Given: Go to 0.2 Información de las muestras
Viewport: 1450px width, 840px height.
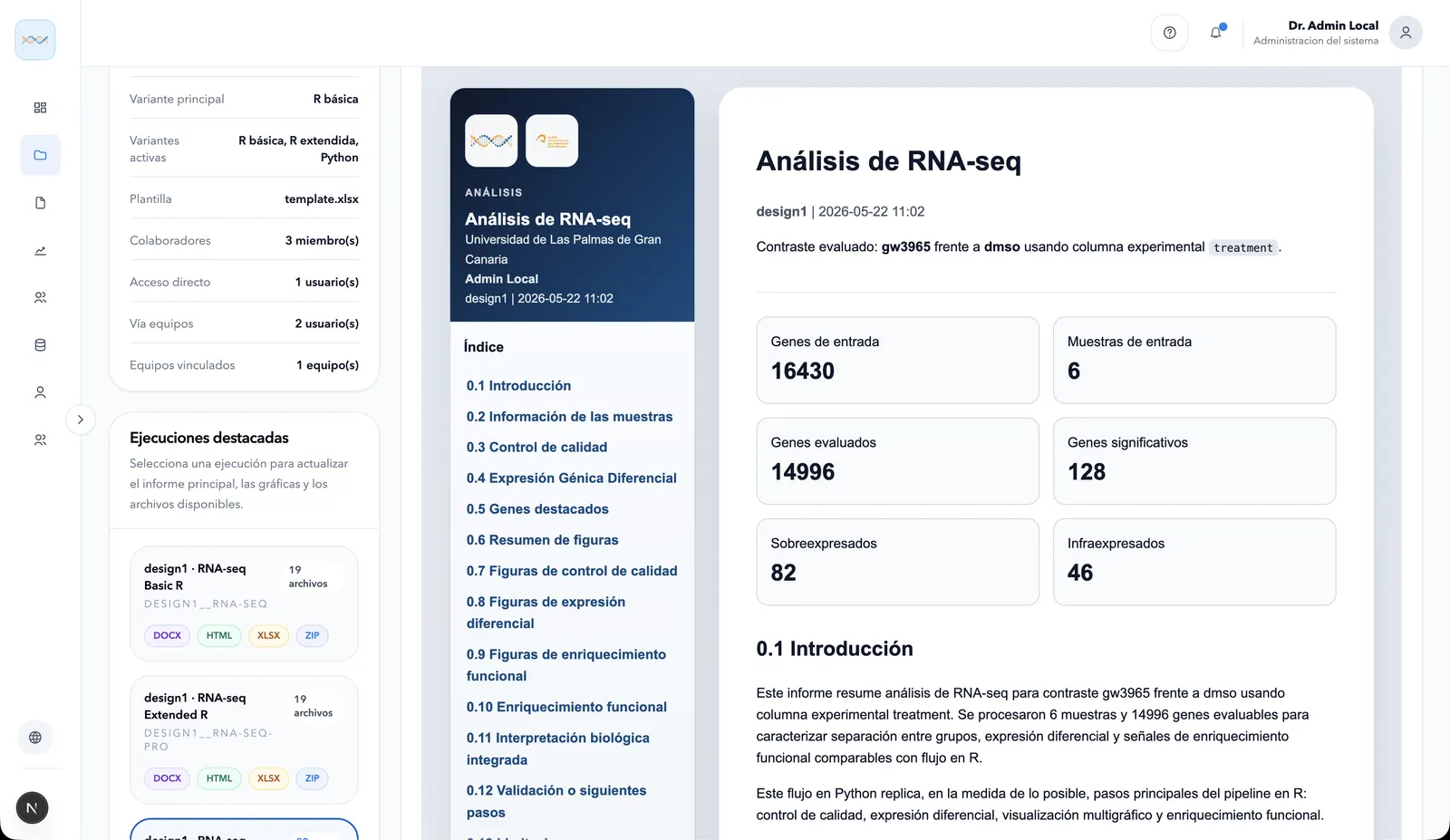Looking at the screenshot, I should tap(569, 417).
